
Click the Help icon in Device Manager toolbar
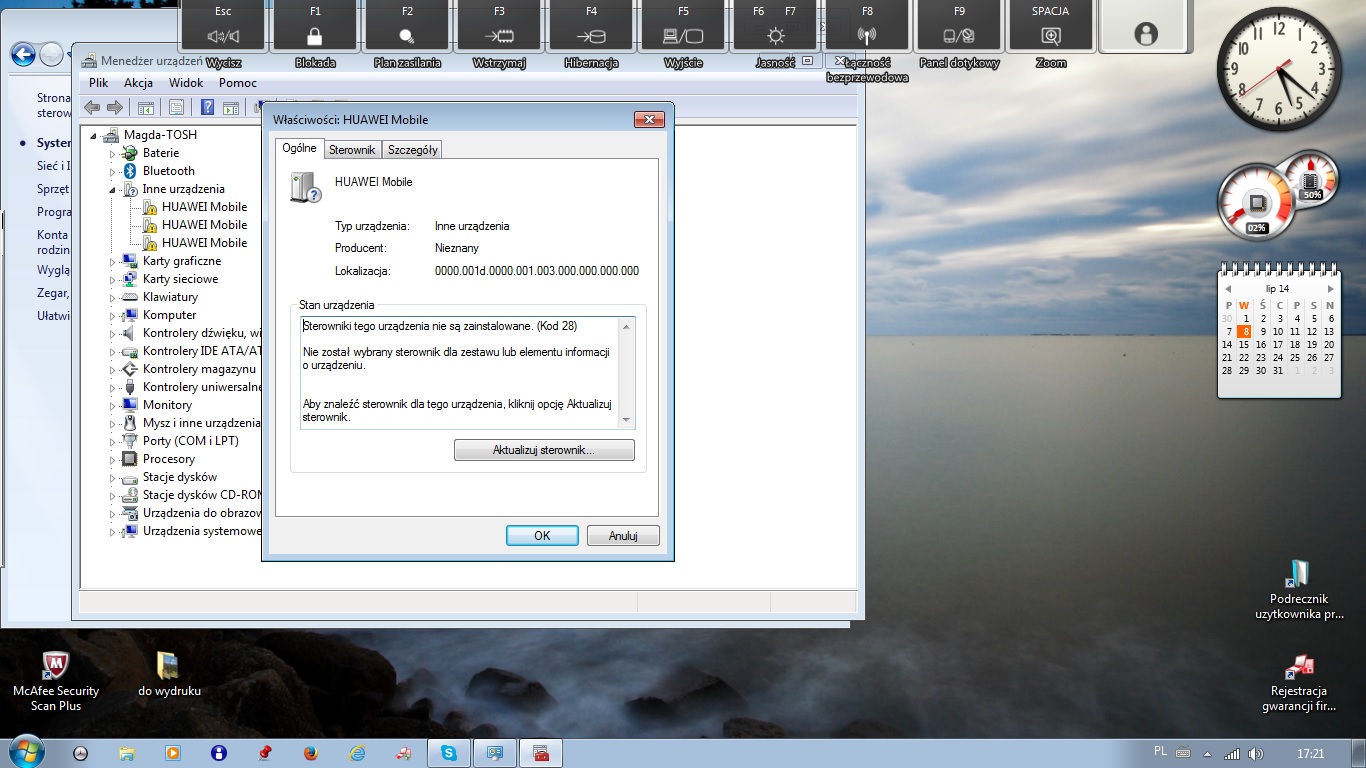pyautogui.click(x=207, y=108)
